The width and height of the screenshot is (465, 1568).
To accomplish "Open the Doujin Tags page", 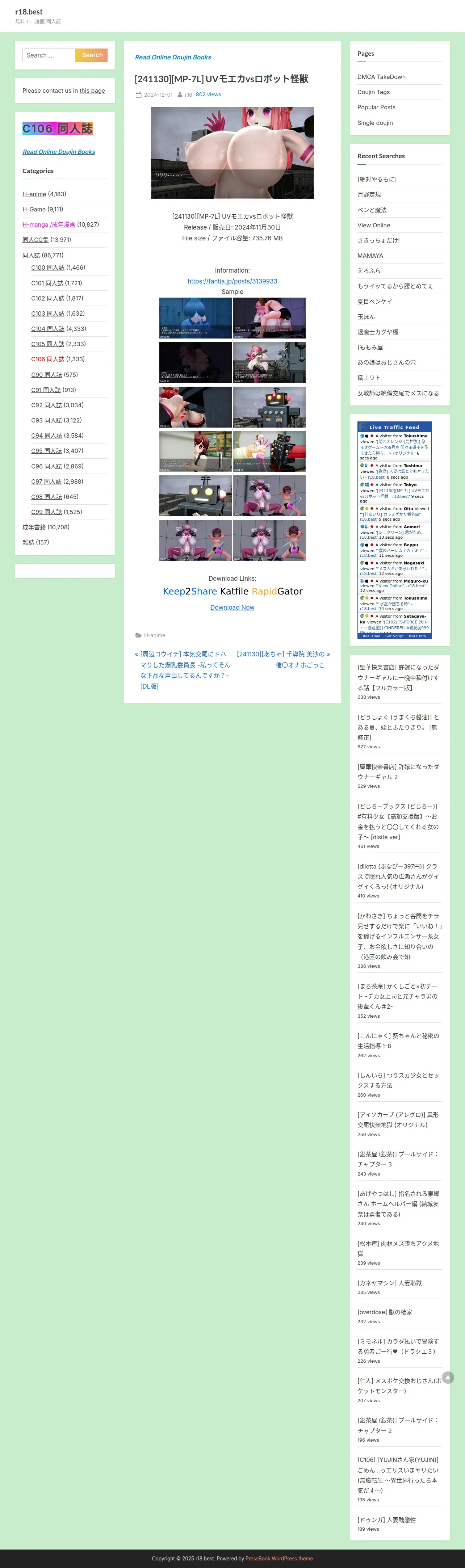I will (x=373, y=93).
